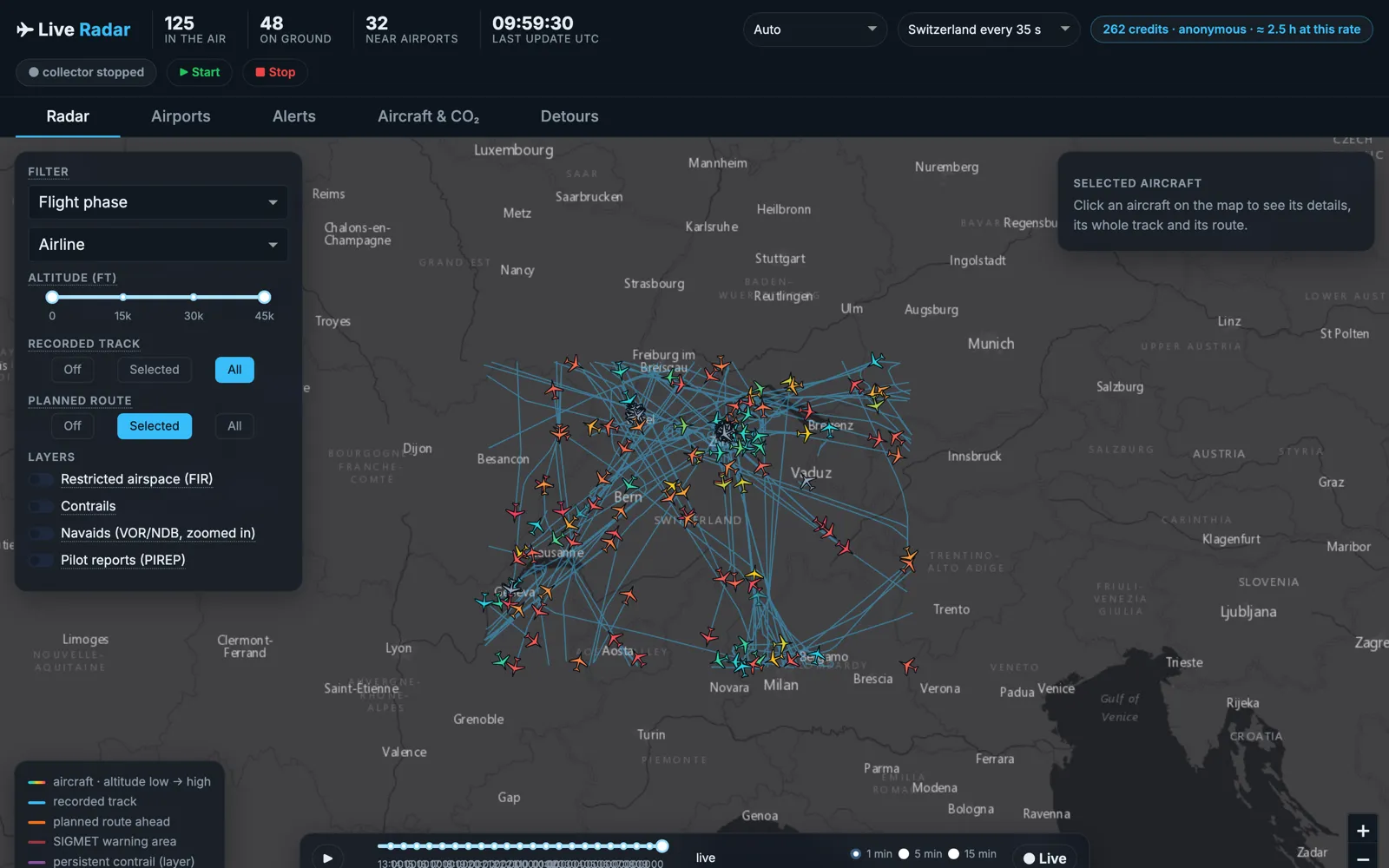The image size is (1389, 868).
Task: Click the 262 credits anonymous badge
Action: click(1231, 30)
